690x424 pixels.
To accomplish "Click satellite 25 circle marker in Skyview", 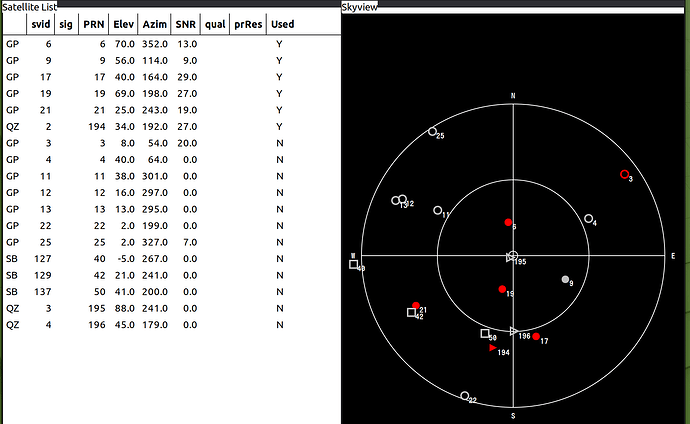I will [x=432, y=132].
